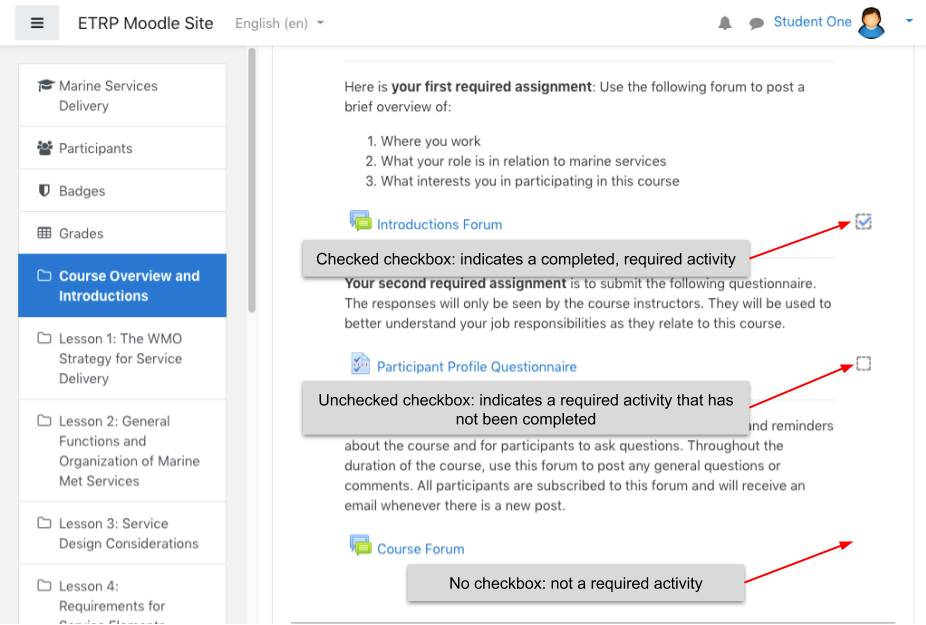Click the Student One profile name
This screenshot has width=926, height=625.
[x=812, y=22]
